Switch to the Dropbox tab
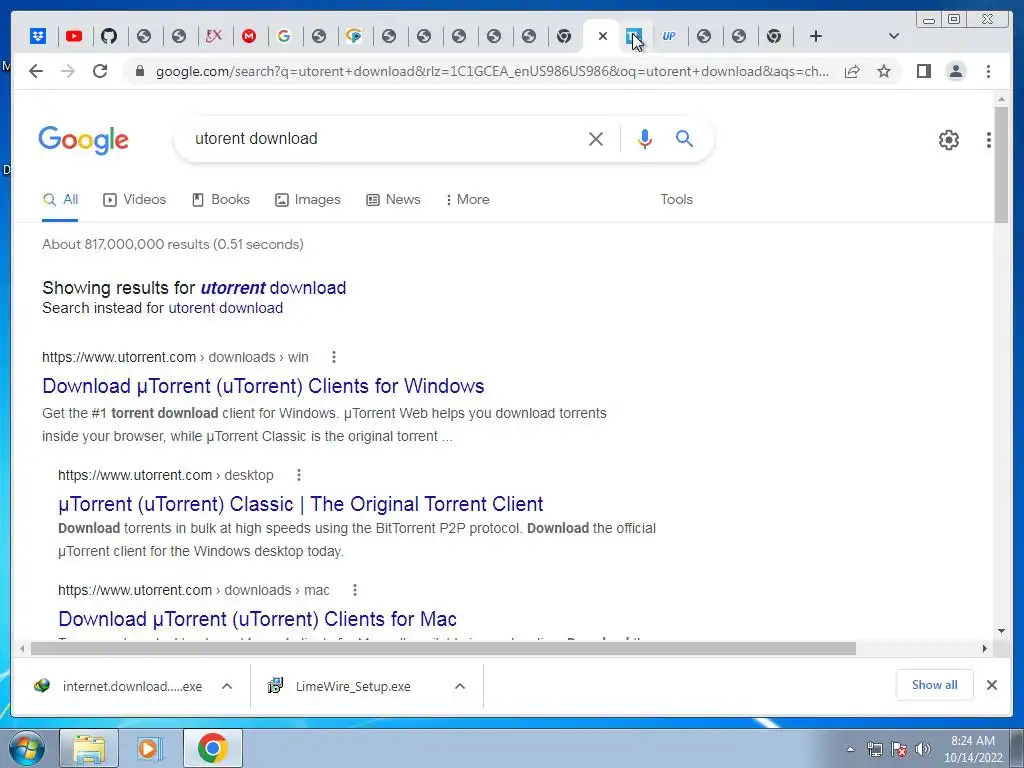The image size is (1024, 768). tap(39, 37)
